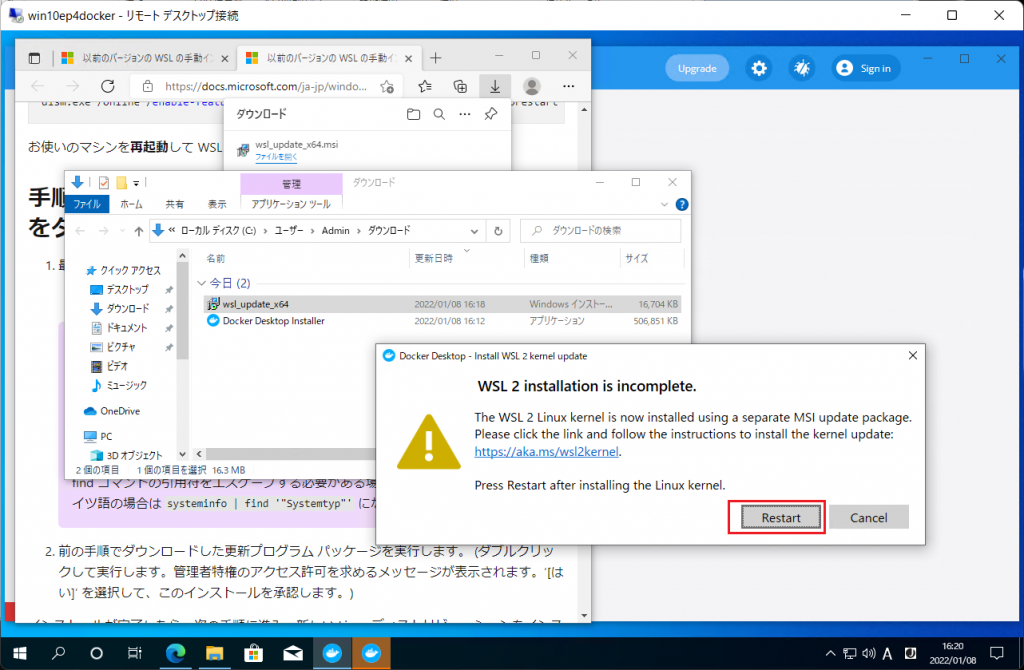Click ユーザー breadcrumb in address bar
Screen dimensions: 1024x670
coord(289,231)
